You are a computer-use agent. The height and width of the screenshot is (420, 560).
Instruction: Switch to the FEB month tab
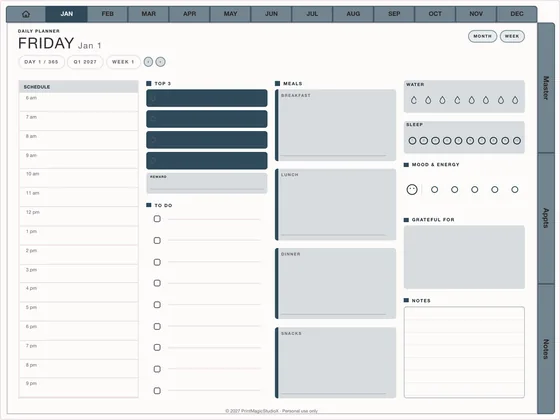(108, 14)
